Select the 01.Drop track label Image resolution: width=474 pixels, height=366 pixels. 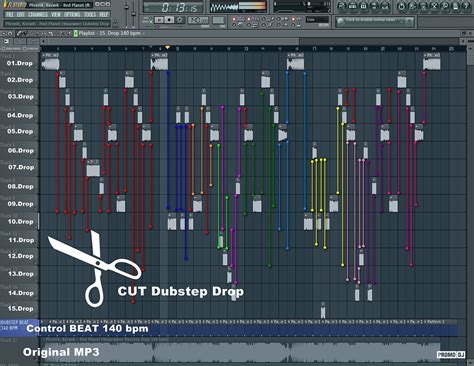(x=20, y=63)
